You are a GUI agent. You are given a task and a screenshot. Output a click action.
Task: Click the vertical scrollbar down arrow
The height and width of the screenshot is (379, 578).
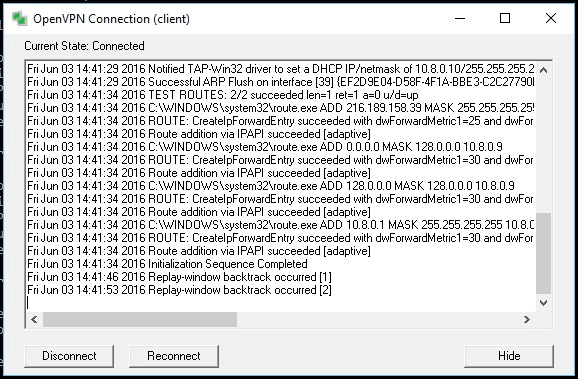(x=543, y=303)
